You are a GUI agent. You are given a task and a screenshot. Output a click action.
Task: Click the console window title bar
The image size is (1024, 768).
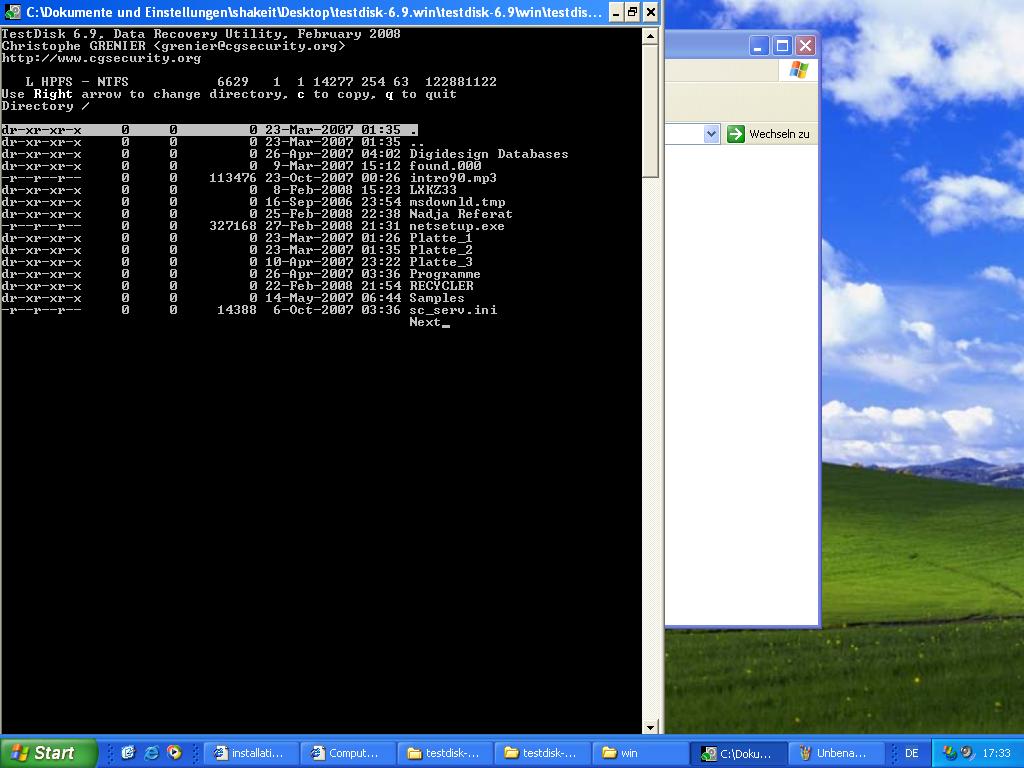[313, 12]
